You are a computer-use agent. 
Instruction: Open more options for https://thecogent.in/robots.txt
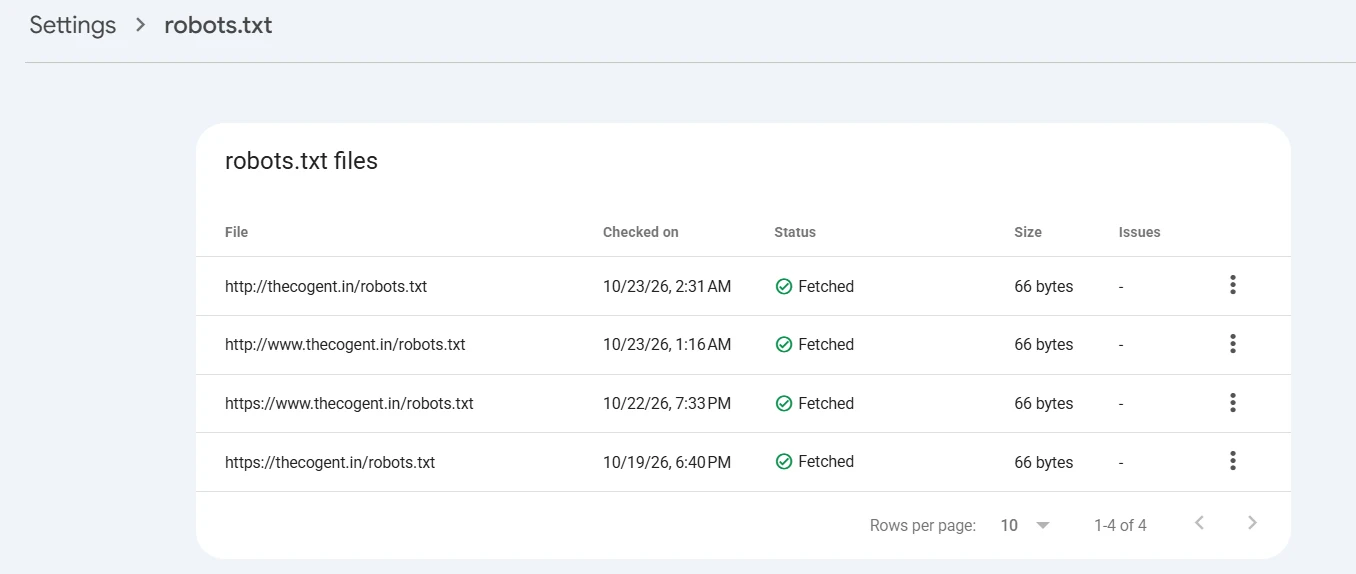pos(1233,461)
